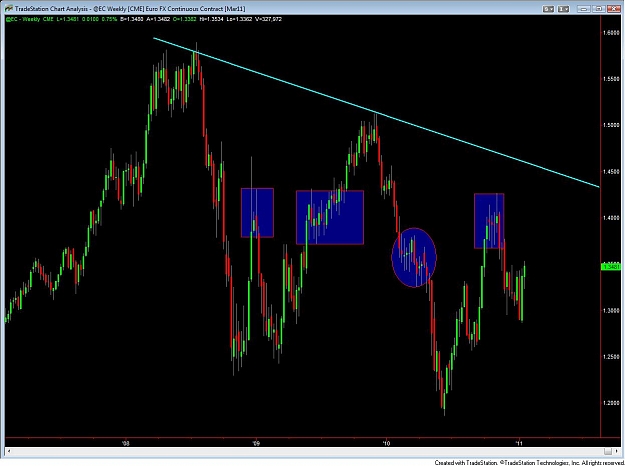Click the 1.4500 price axis label
625x466 pixels.
pyautogui.click(x=612, y=171)
